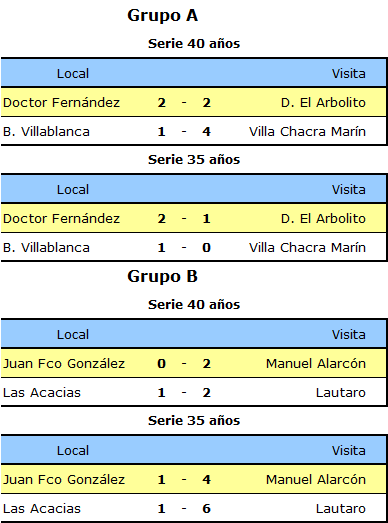Click B. Villablanca in Grupo A Serie 35

coord(46,247)
